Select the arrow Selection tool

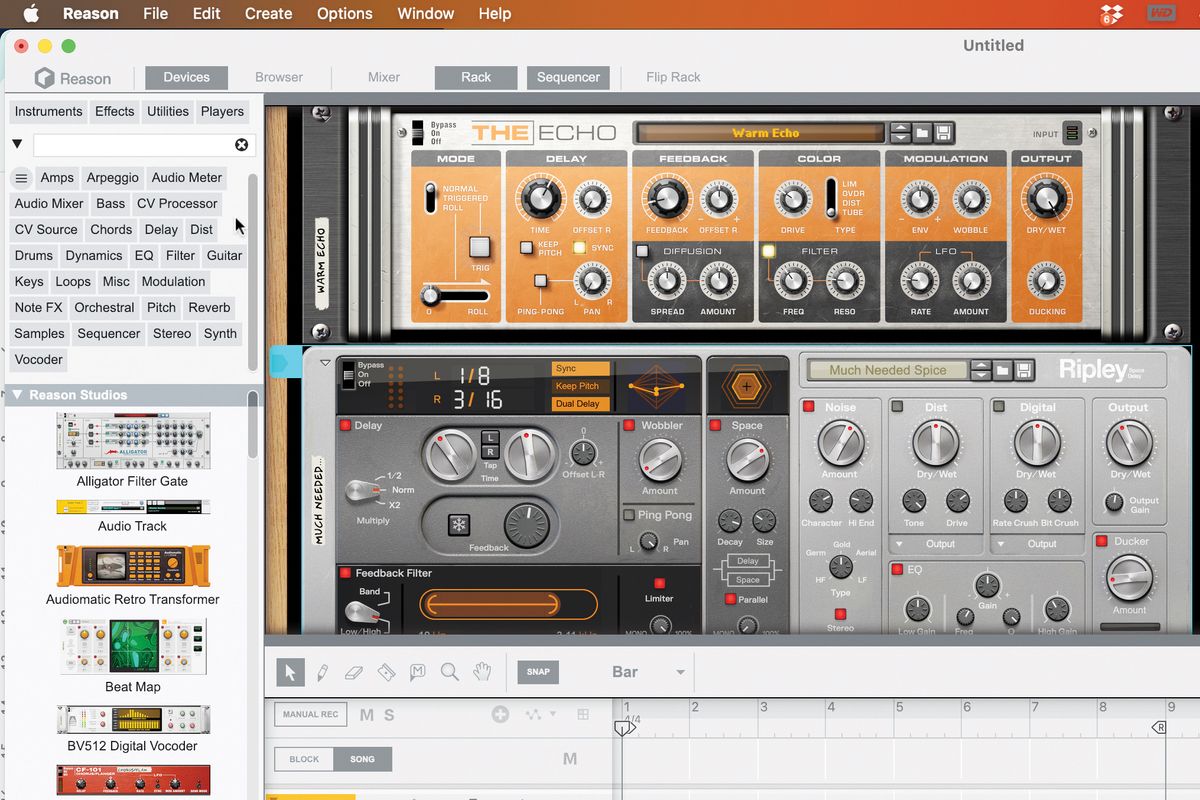(x=290, y=672)
